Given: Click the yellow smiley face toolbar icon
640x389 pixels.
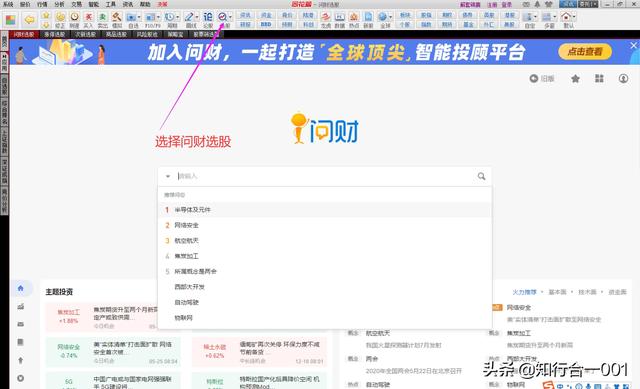Looking at the screenshot, I should (60, 17).
